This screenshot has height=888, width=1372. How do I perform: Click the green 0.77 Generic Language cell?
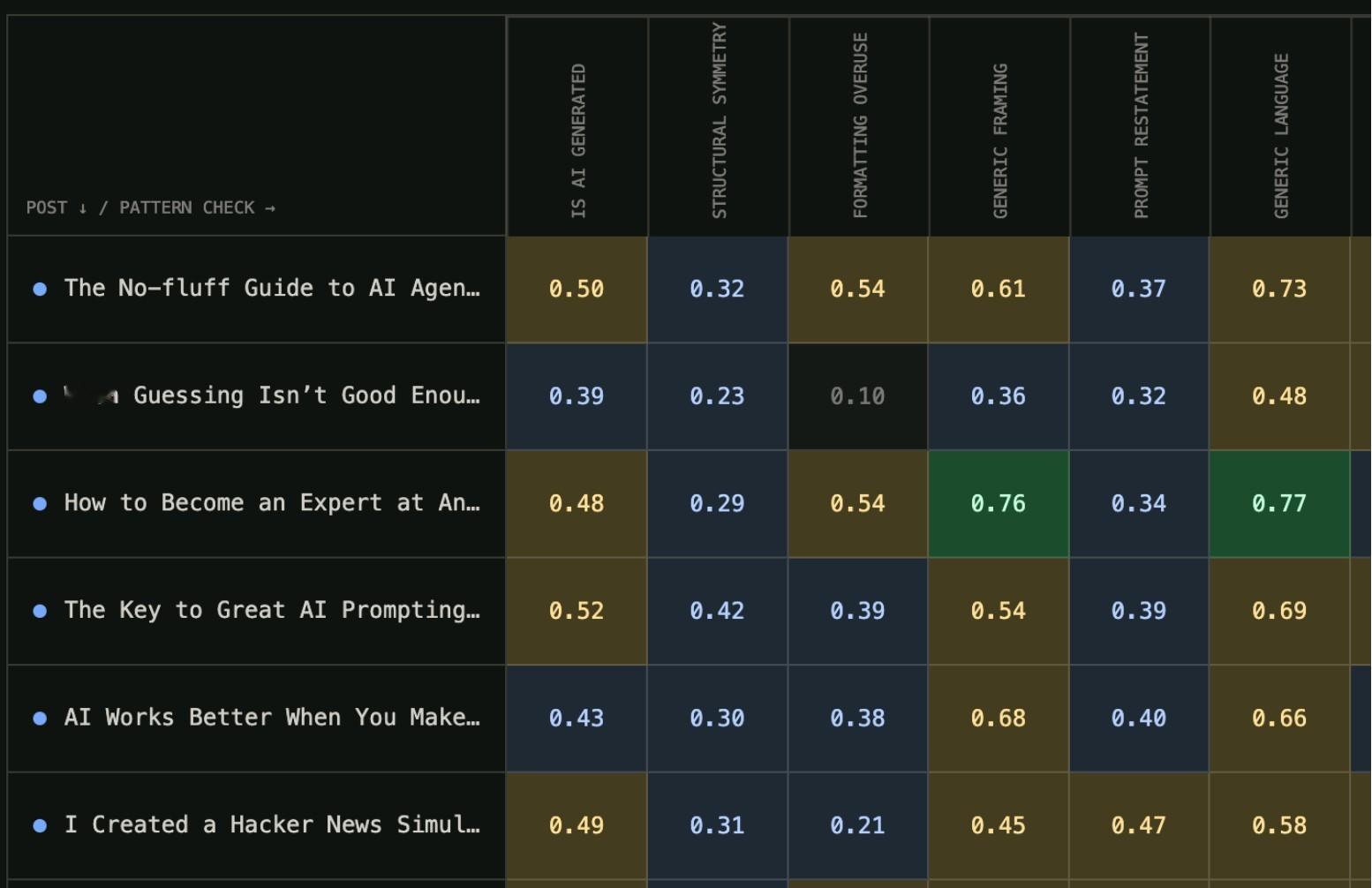(x=1280, y=504)
